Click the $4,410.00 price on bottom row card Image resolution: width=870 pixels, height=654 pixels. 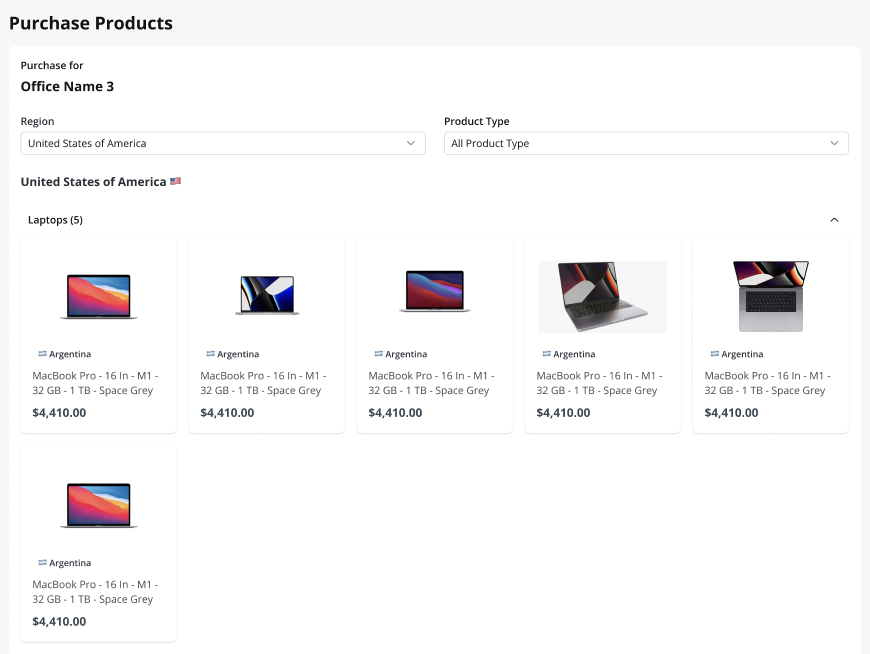pyautogui.click(x=59, y=621)
